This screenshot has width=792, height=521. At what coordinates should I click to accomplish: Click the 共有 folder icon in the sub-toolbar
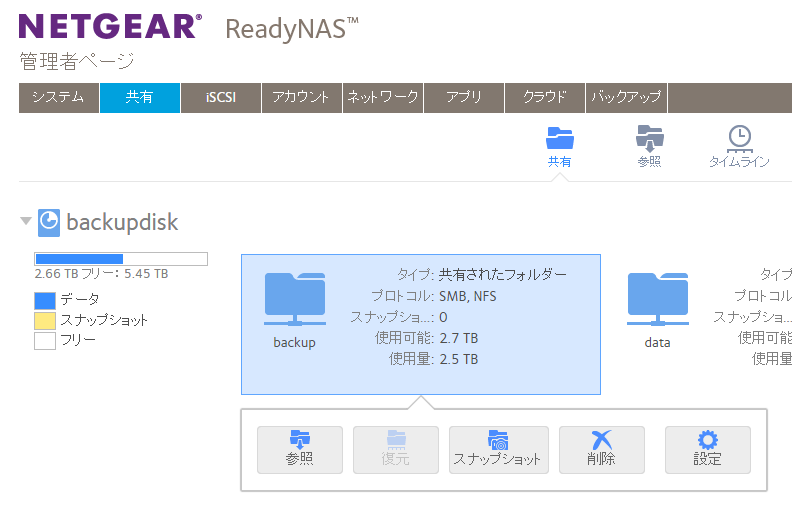pos(560,147)
